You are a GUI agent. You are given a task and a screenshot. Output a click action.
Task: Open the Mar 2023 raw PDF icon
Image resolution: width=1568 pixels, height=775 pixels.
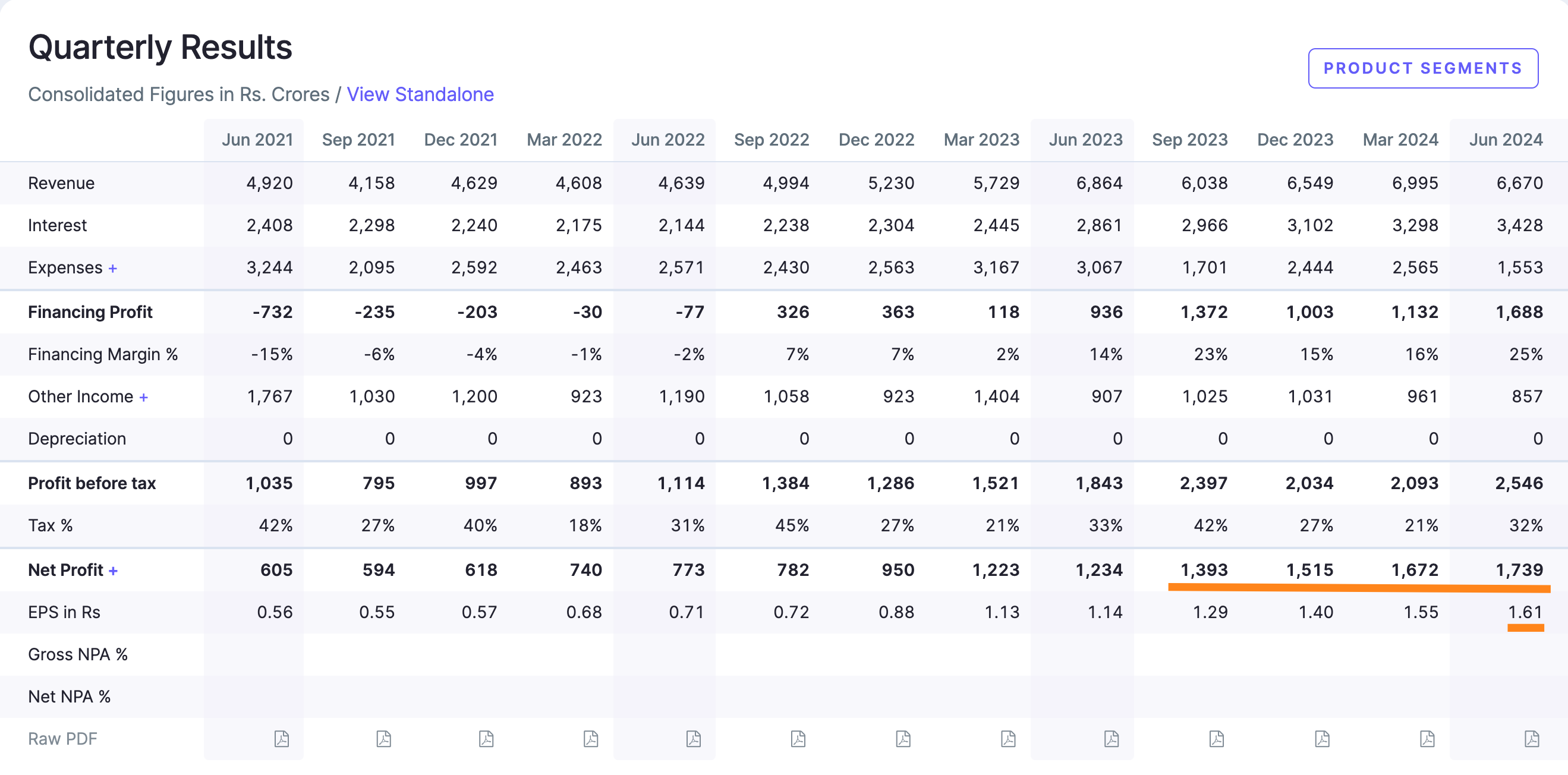click(1008, 739)
